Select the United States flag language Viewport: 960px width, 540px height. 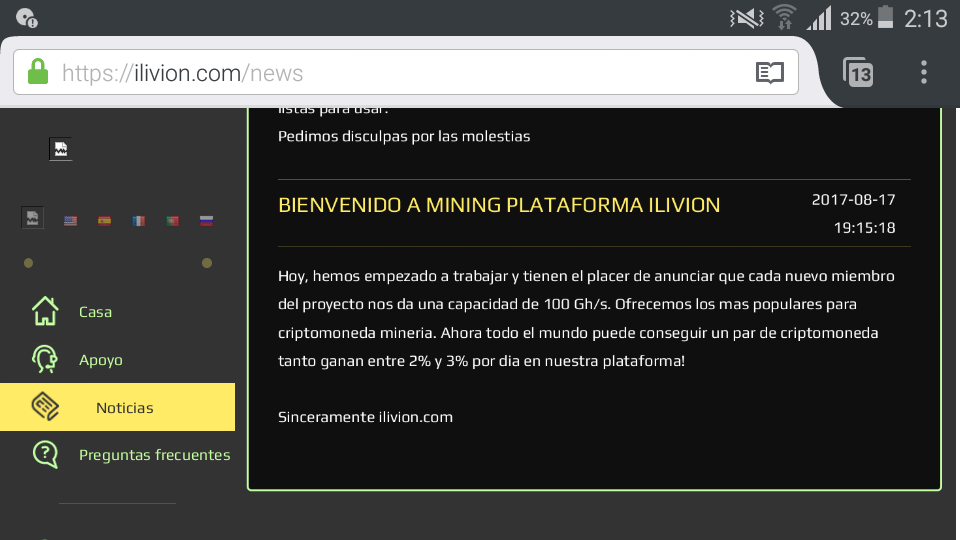click(x=70, y=221)
